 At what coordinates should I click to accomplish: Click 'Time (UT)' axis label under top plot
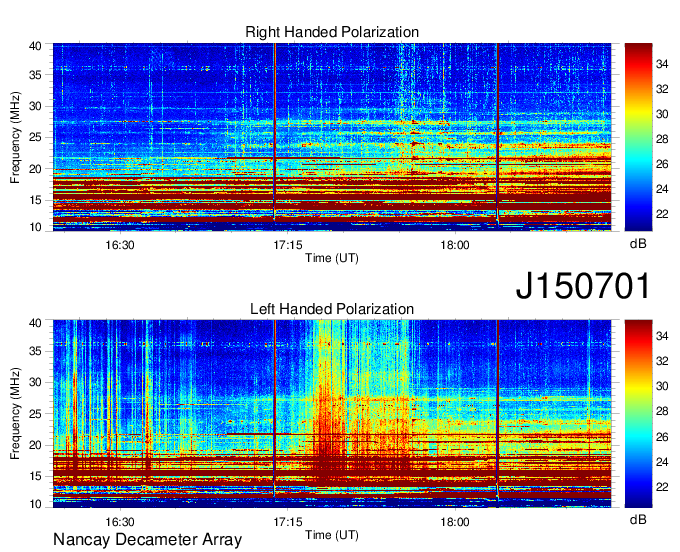[332, 258]
